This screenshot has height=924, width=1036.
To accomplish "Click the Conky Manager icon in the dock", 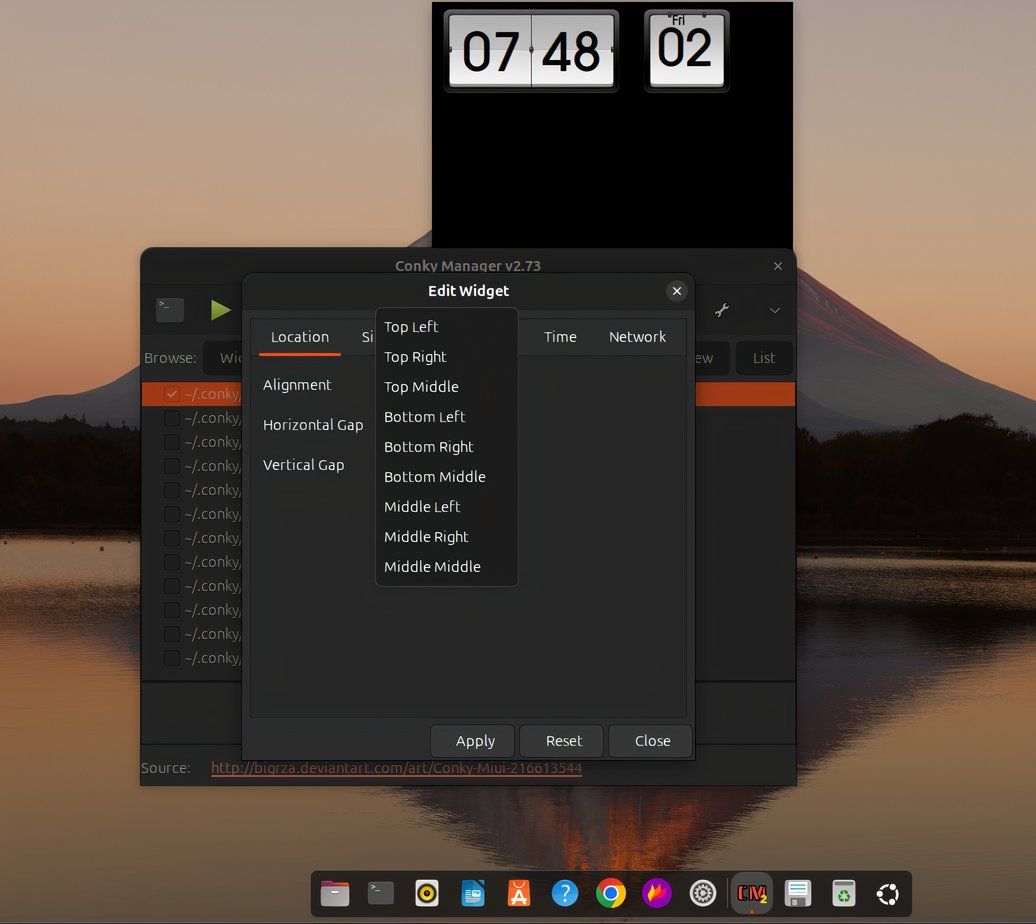I will coord(750,893).
